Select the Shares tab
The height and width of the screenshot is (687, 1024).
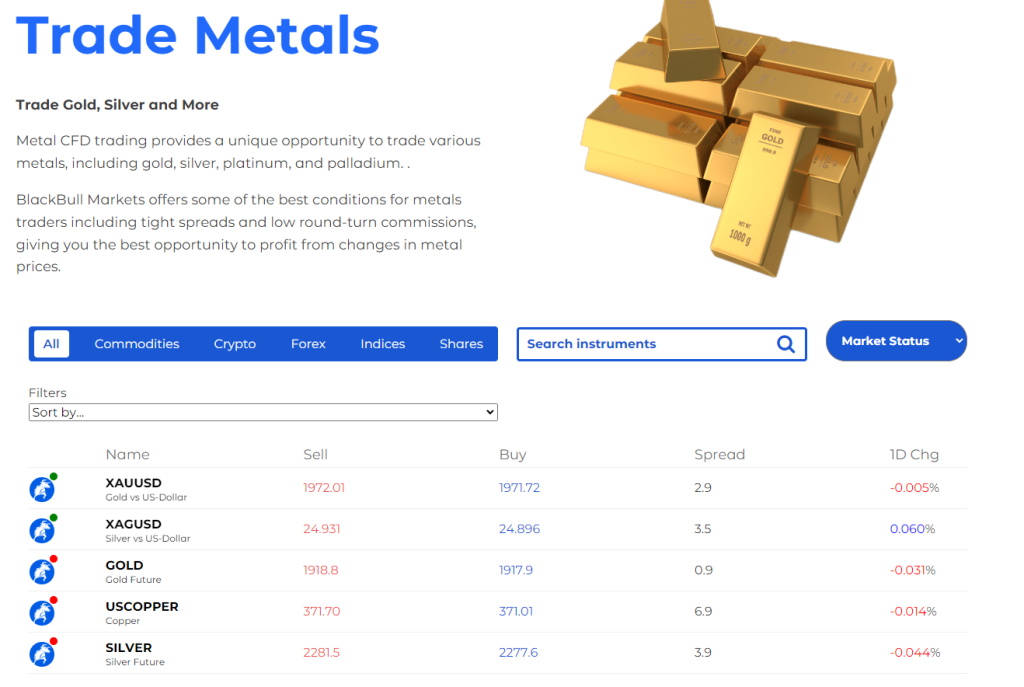tap(461, 344)
